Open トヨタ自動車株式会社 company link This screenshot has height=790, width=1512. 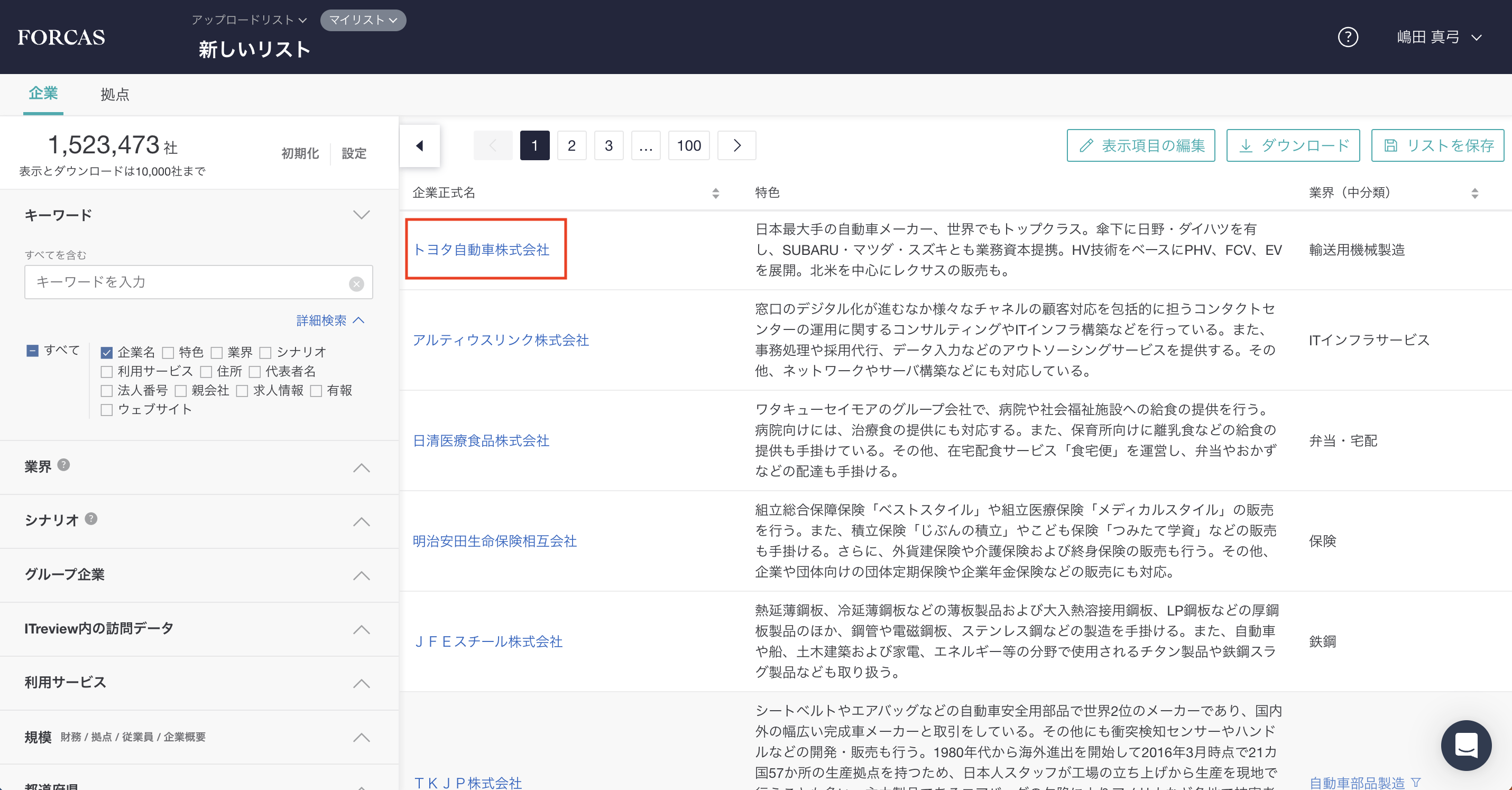pos(481,250)
